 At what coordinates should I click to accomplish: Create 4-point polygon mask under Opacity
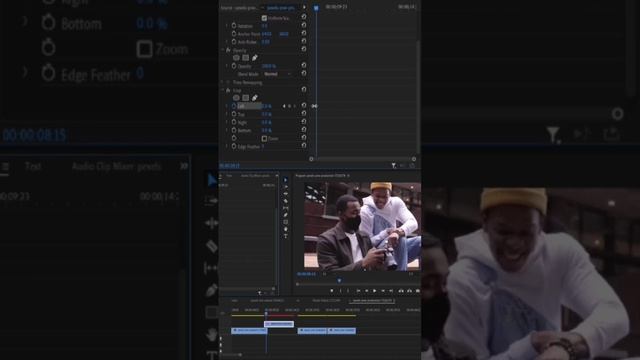pyautogui.click(x=246, y=58)
